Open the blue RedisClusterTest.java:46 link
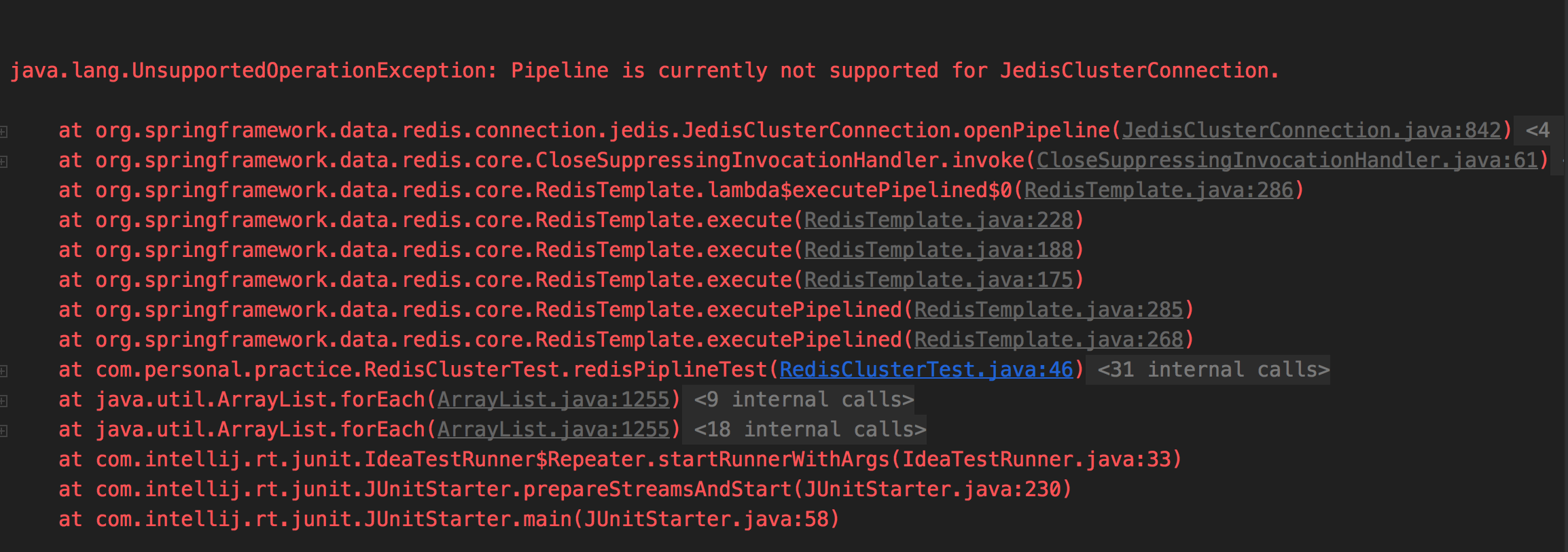Viewport: 1568px width, 552px height. point(926,370)
